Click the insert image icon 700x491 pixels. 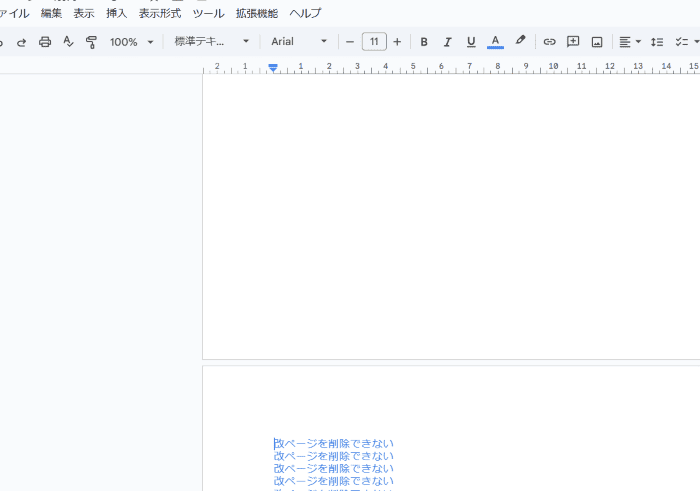coord(597,42)
